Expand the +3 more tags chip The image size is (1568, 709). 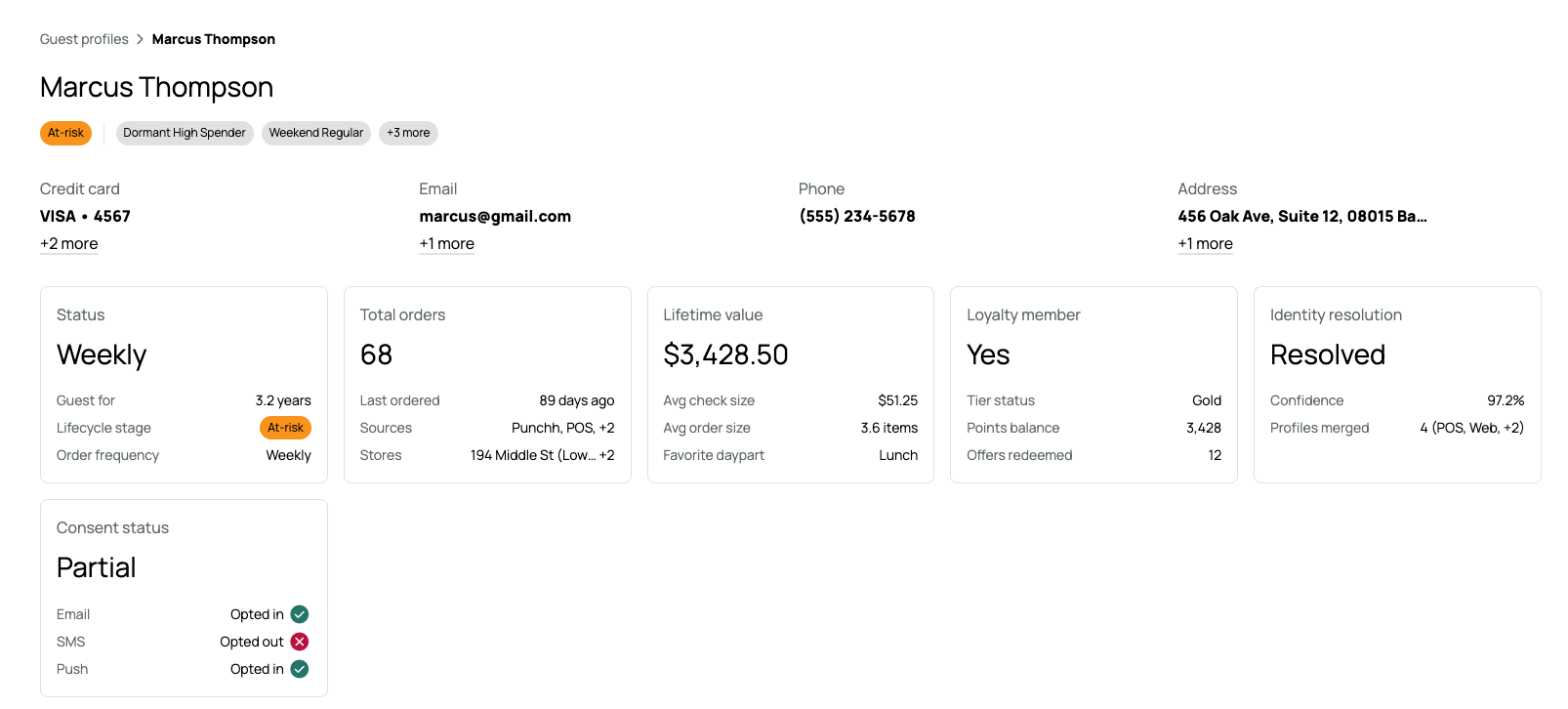408,133
